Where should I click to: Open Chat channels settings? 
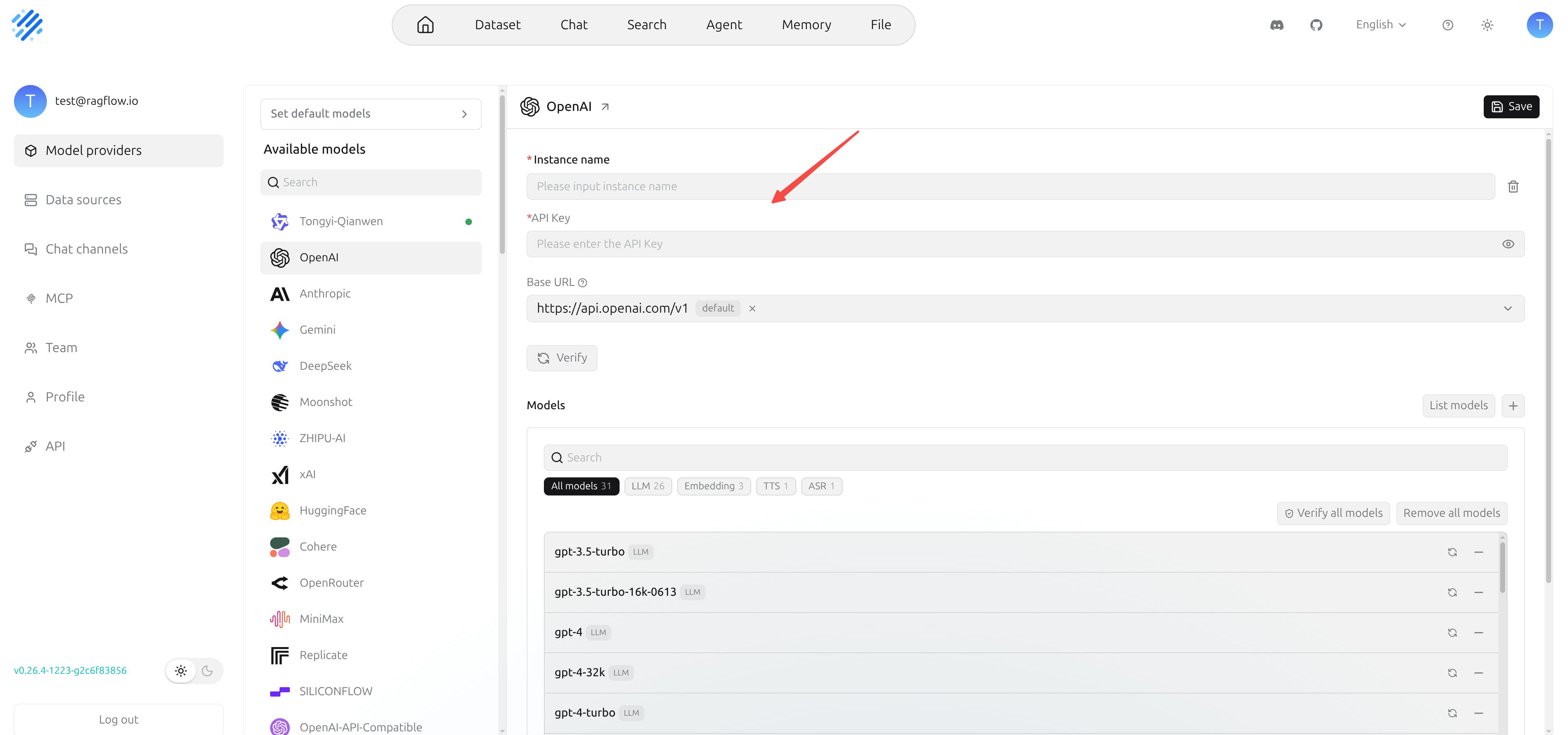[119, 249]
